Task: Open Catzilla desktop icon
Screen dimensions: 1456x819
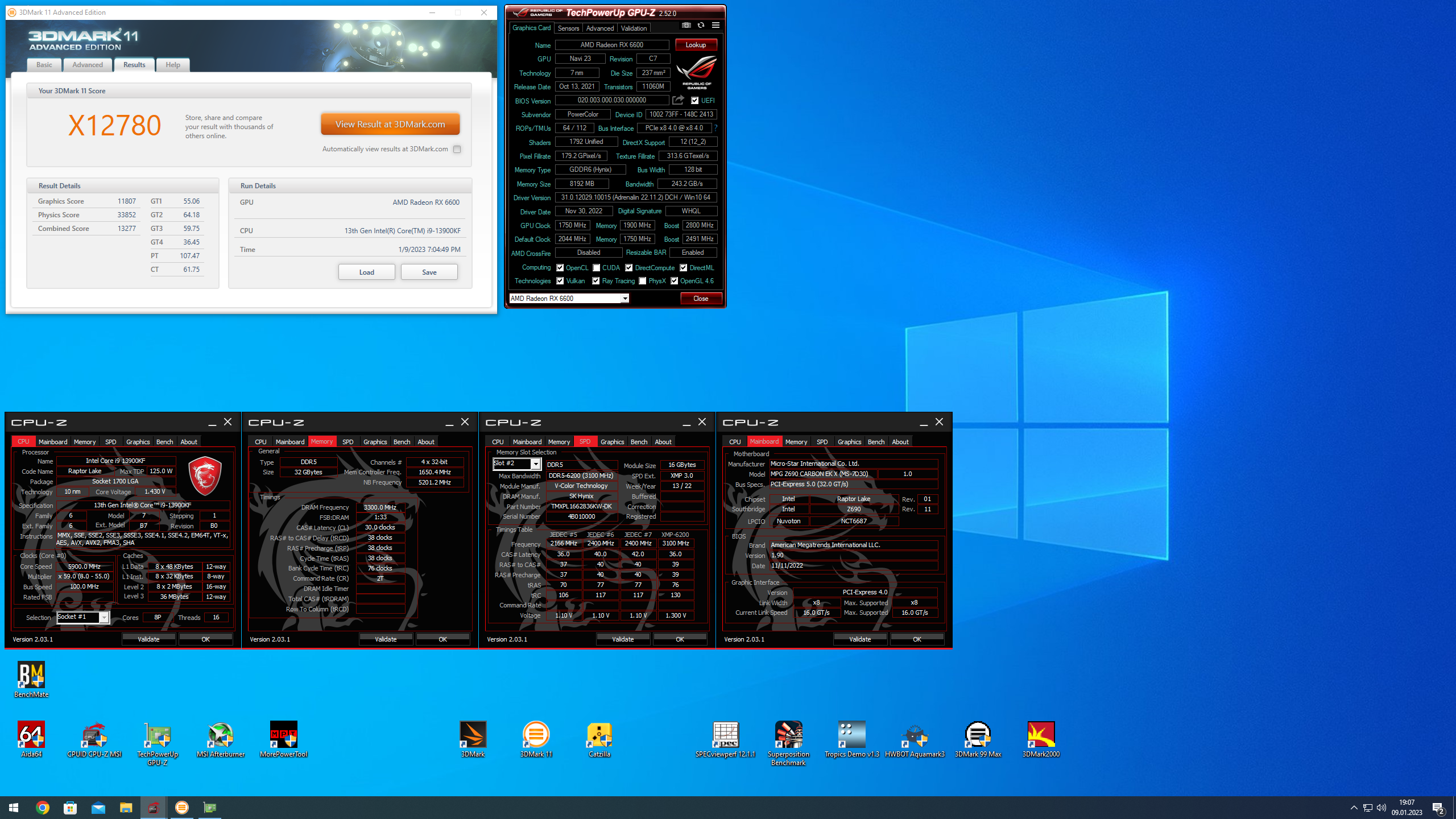Action: click(x=599, y=739)
